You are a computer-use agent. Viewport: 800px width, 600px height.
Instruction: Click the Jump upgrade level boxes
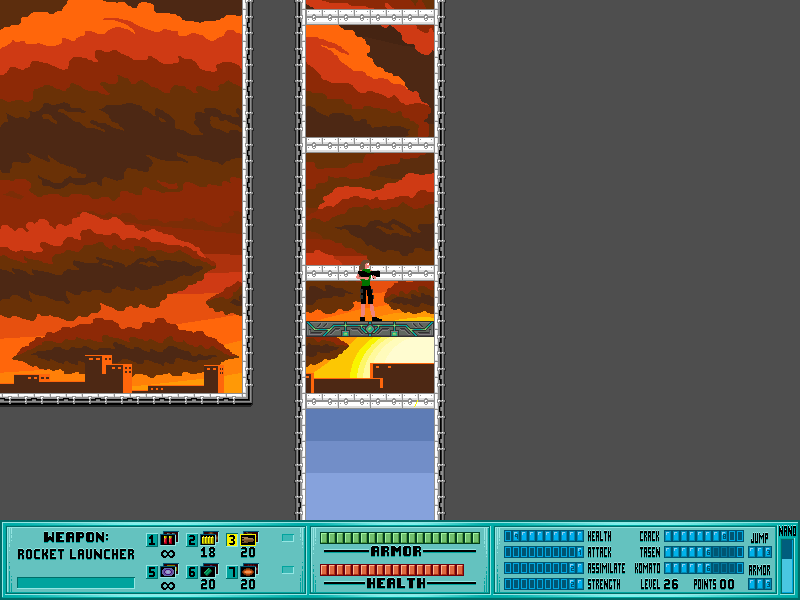point(760,552)
